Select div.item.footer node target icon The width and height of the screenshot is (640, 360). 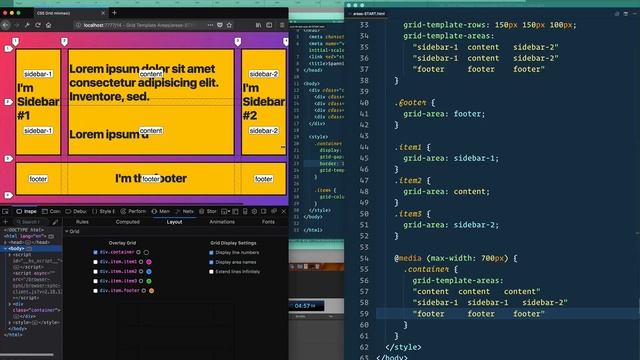click(144, 291)
